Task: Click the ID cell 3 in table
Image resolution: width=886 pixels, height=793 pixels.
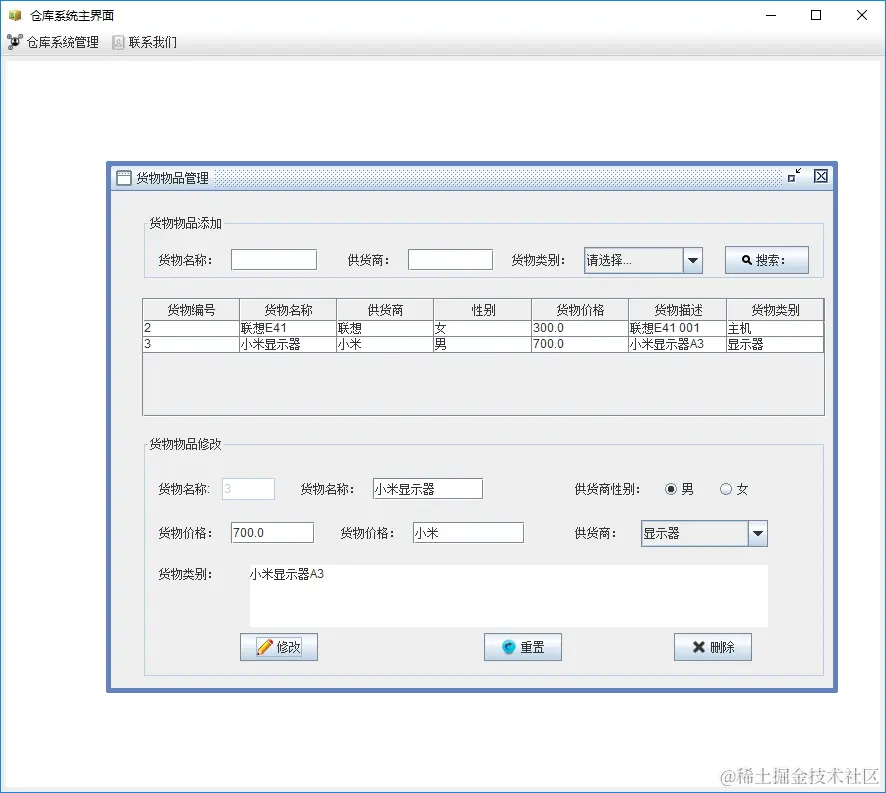Action: point(191,344)
